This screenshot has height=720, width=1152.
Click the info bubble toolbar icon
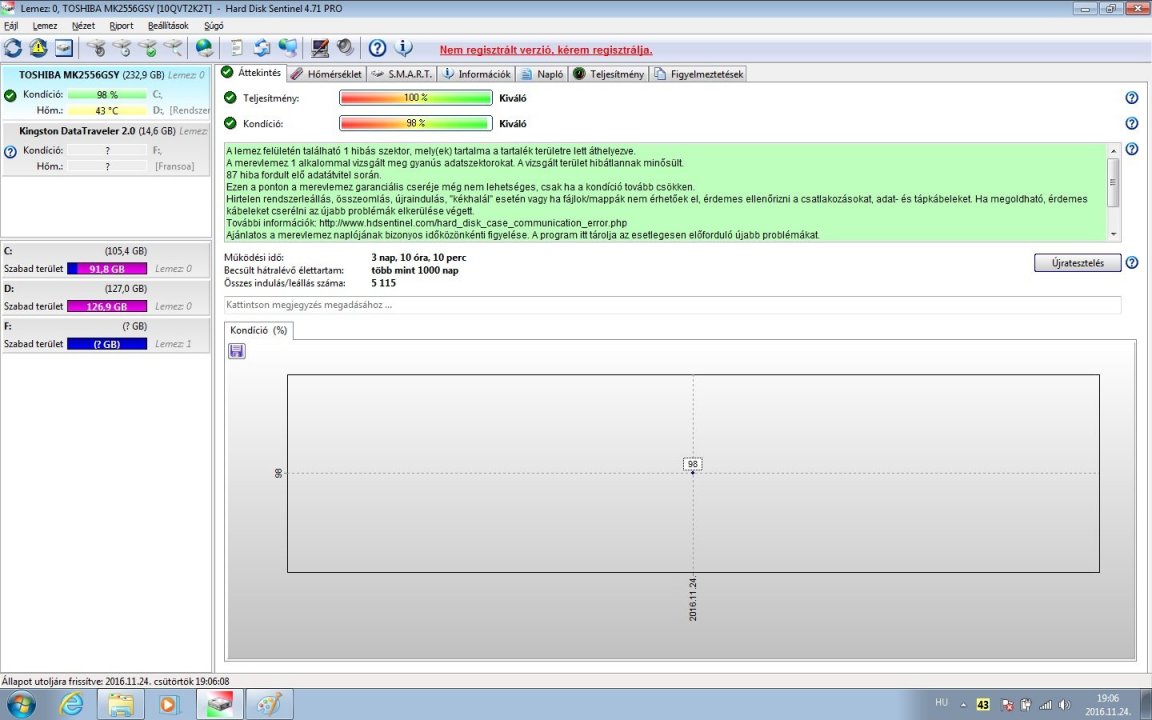[403, 48]
